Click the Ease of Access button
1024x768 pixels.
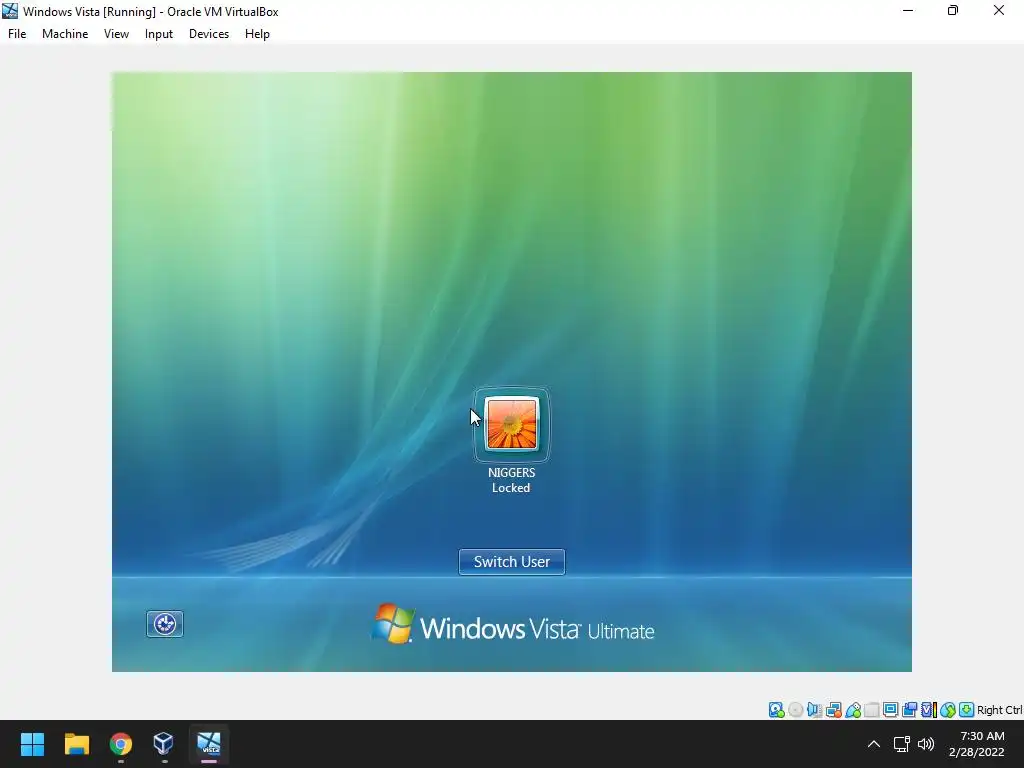click(165, 624)
